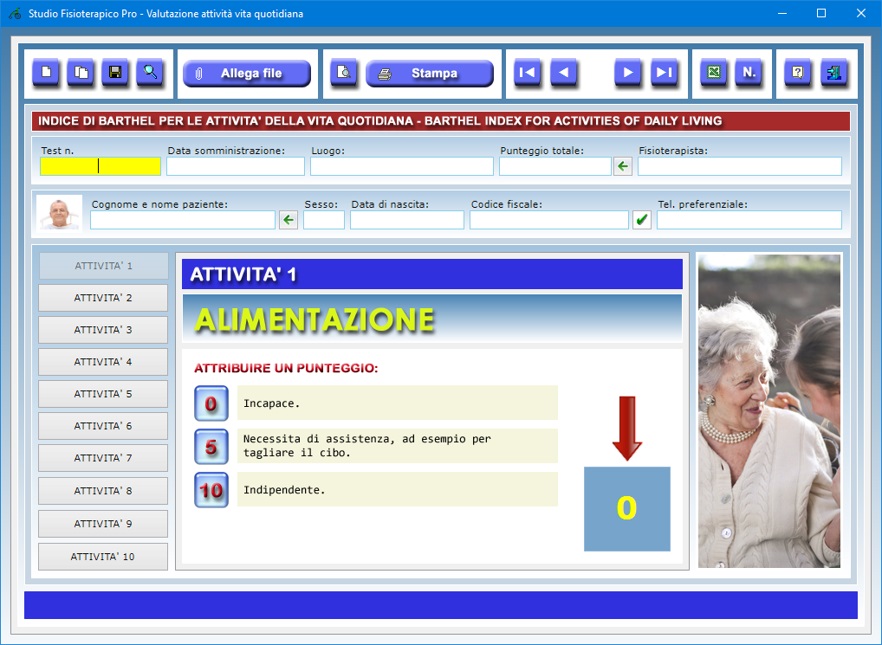
Task: Click Cognome e nome paziente field
Action: 183,220
